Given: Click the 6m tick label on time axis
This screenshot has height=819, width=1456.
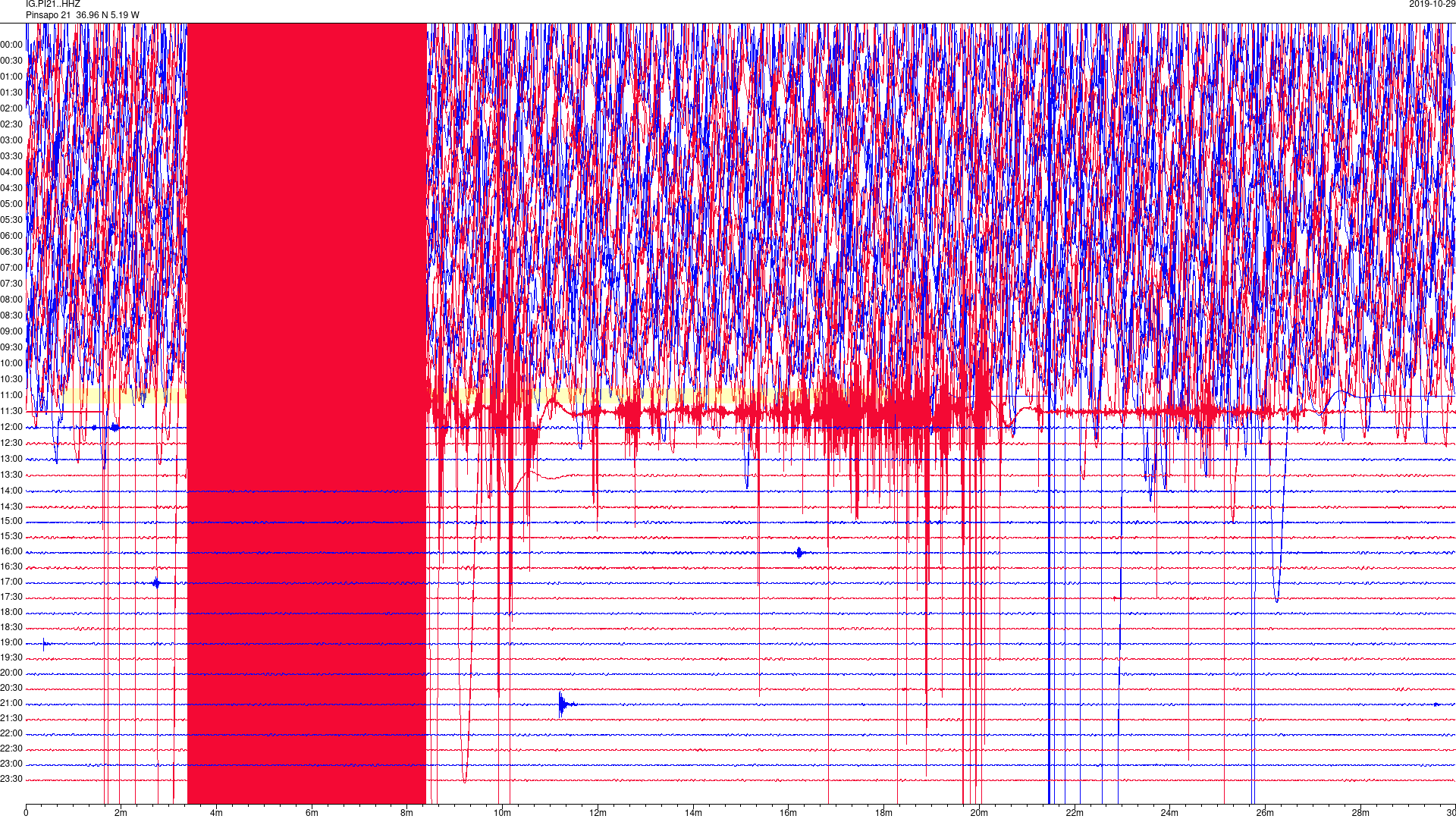Looking at the screenshot, I should 312,813.
